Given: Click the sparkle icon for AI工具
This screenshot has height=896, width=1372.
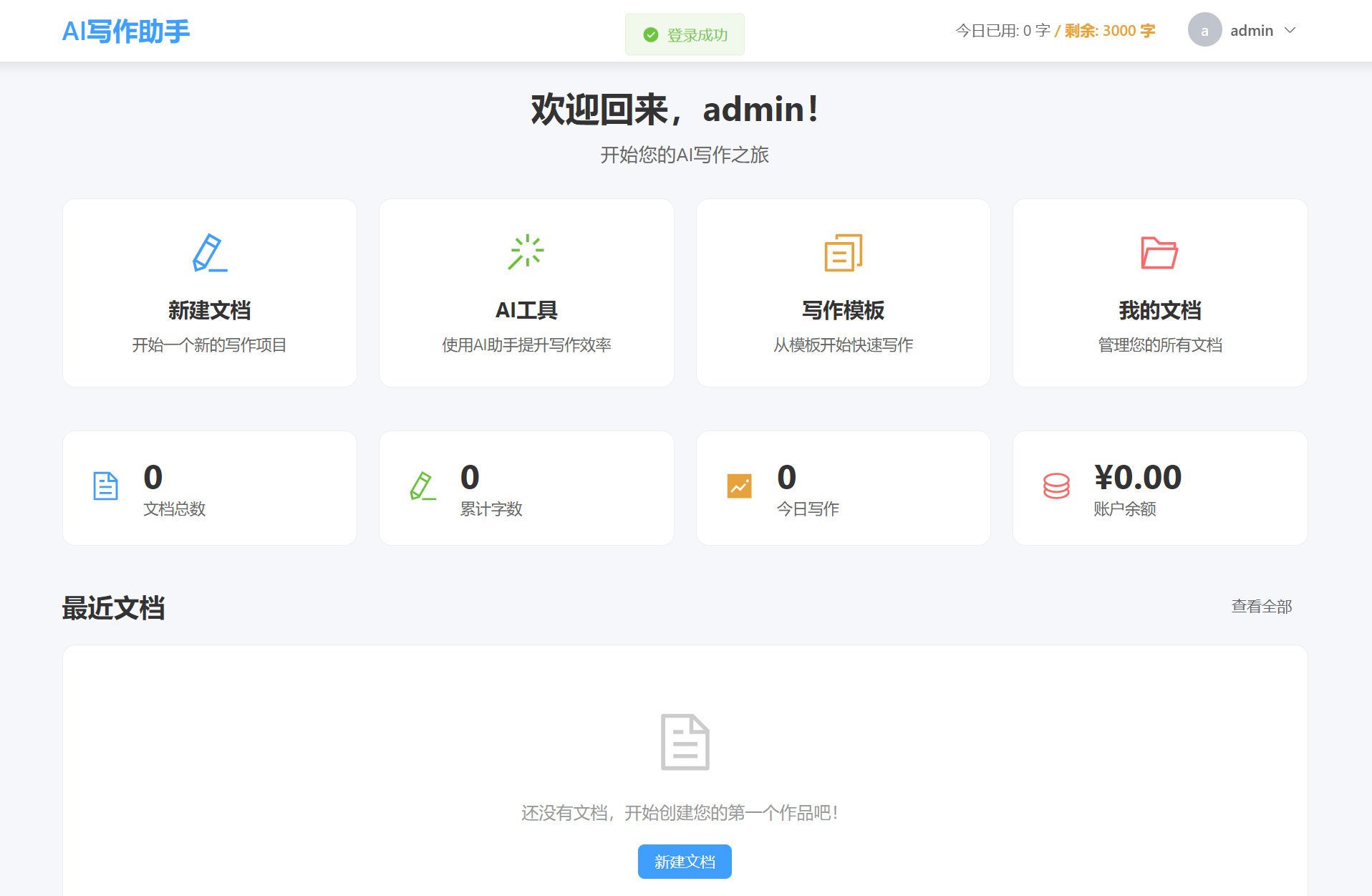Looking at the screenshot, I should coord(527,251).
